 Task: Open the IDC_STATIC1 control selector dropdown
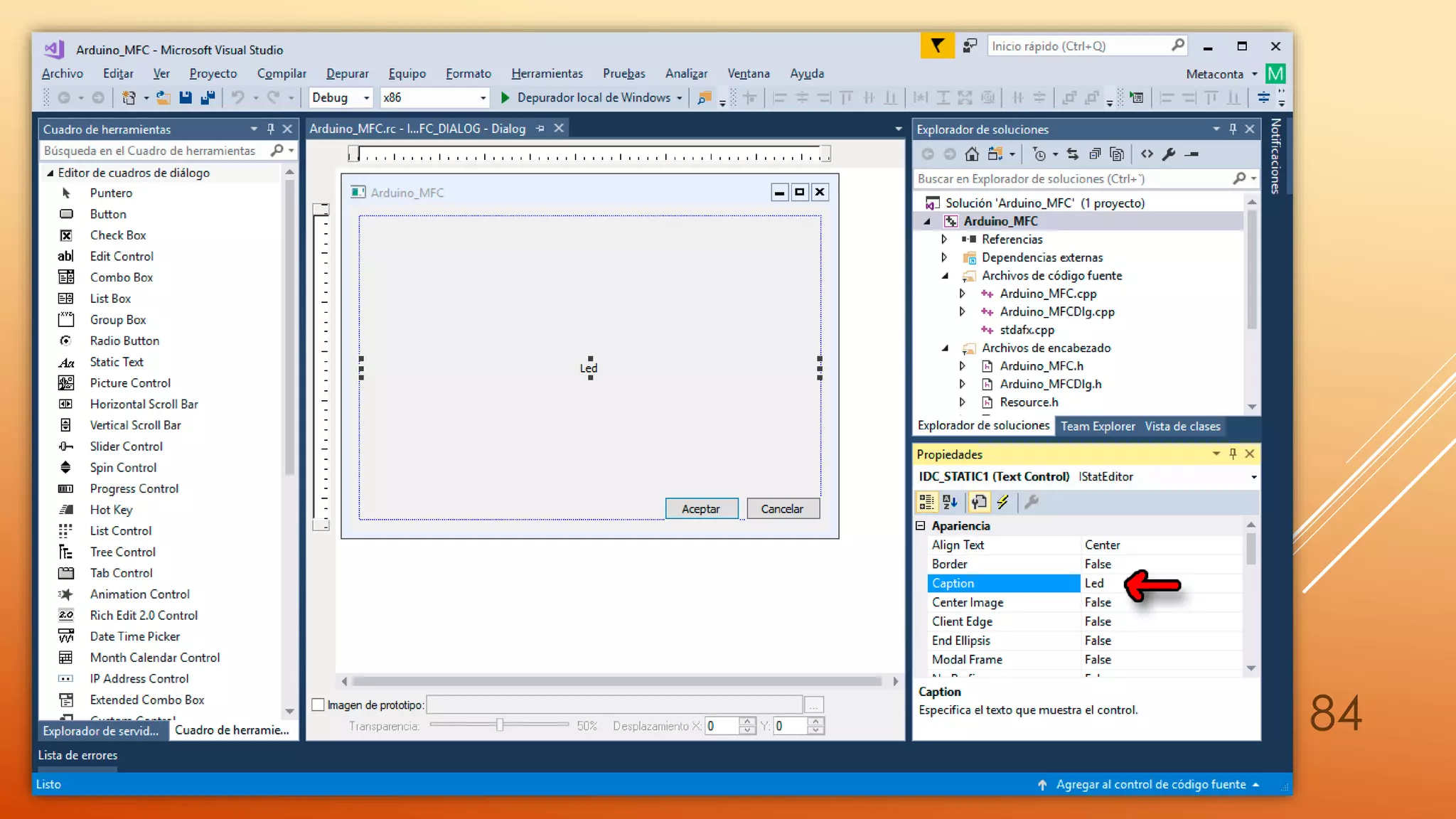pyautogui.click(x=1253, y=477)
